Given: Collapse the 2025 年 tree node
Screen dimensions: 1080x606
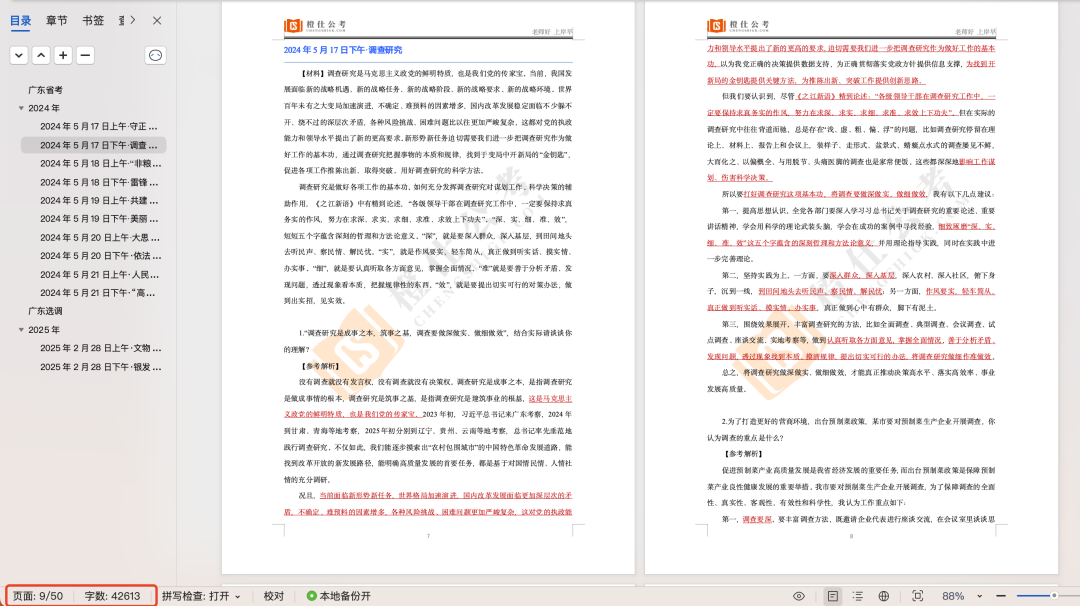Looking at the screenshot, I should point(22,330).
